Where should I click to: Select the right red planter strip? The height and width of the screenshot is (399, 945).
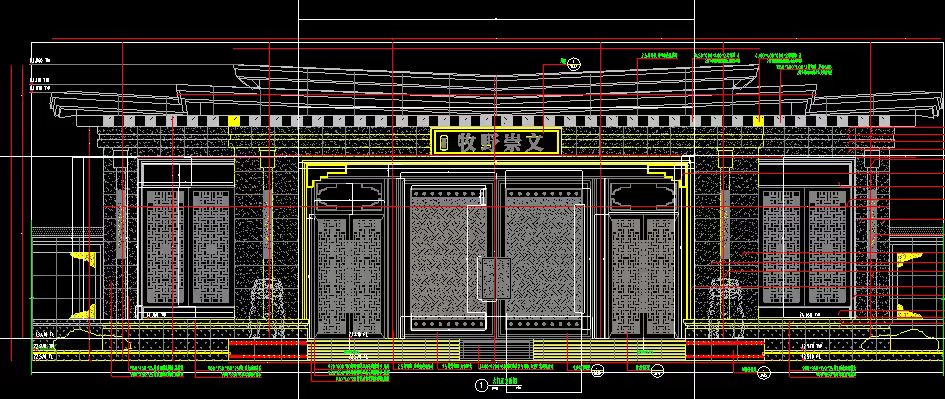[x=725, y=349]
